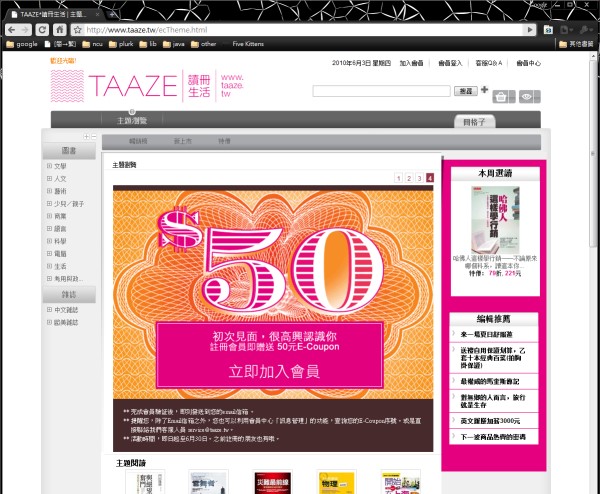Open the plurk bookmarks folder
The width and height of the screenshot is (600, 494).
[121, 44]
